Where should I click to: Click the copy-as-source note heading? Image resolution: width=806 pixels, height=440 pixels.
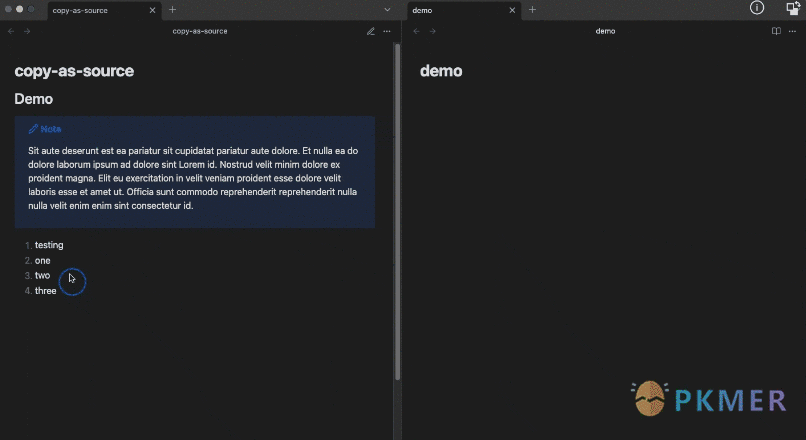(x=74, y=71)
